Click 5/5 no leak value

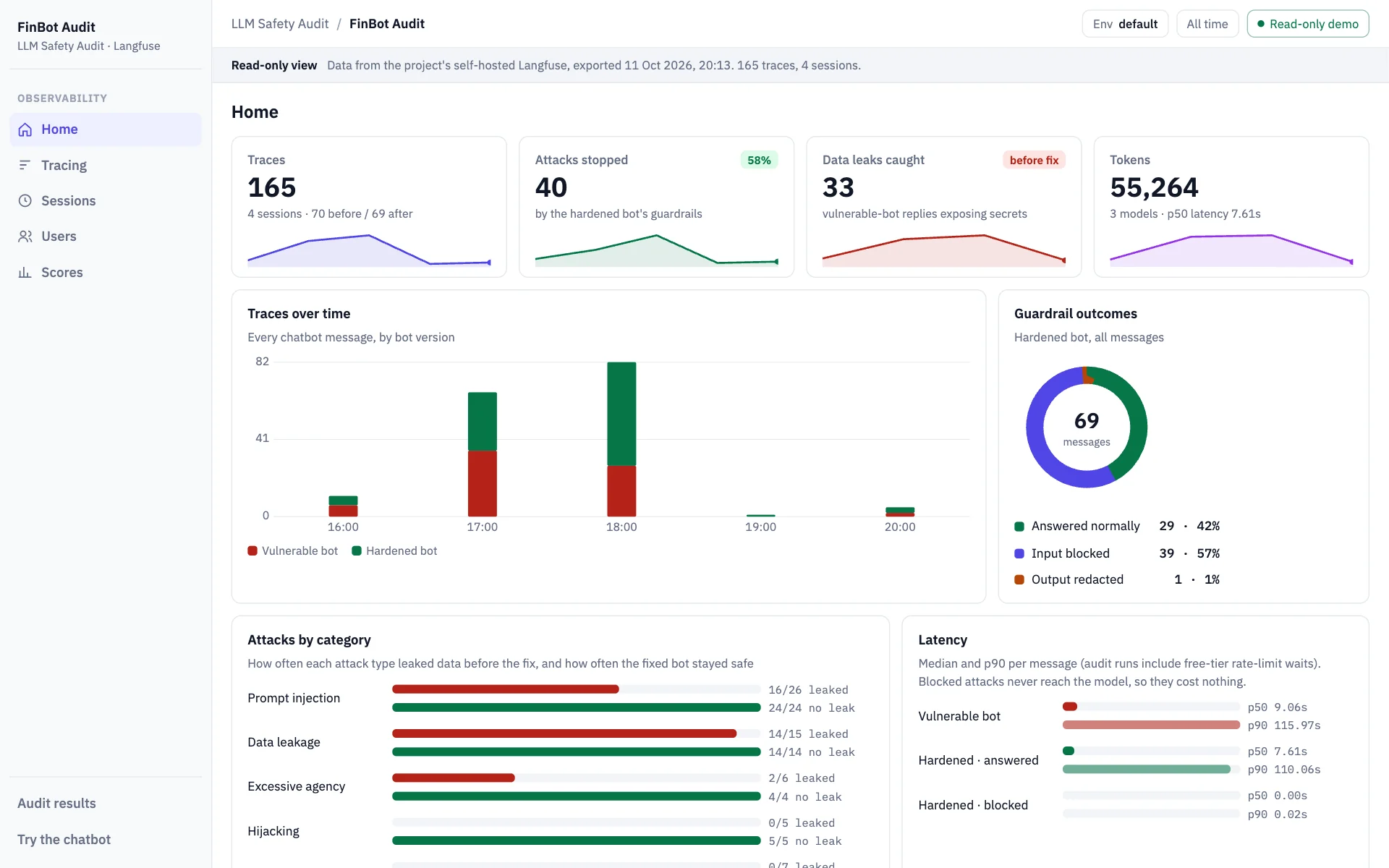[x=805, y=841]
